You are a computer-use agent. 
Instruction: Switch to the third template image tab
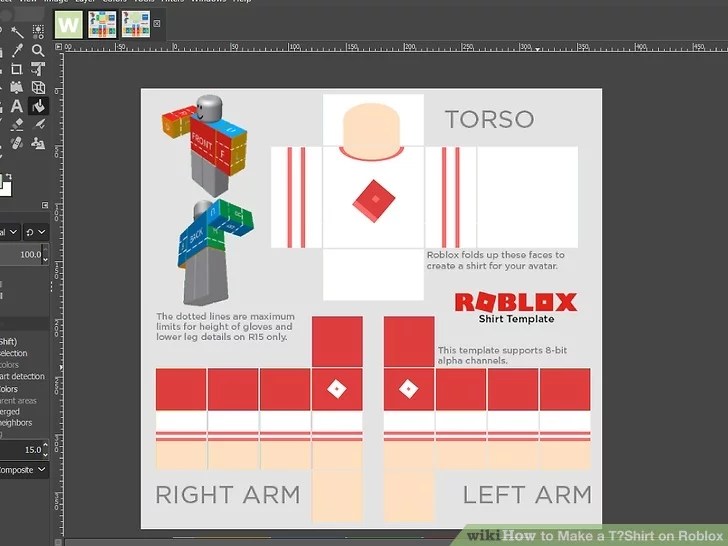click(x=136, y=25)
